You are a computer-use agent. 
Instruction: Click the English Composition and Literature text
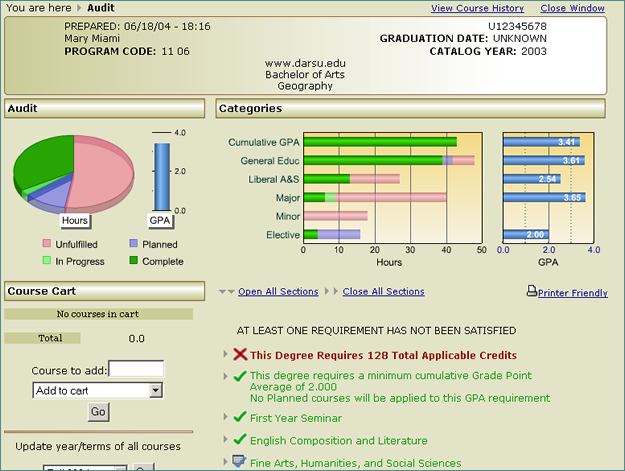tap(339, 440)
